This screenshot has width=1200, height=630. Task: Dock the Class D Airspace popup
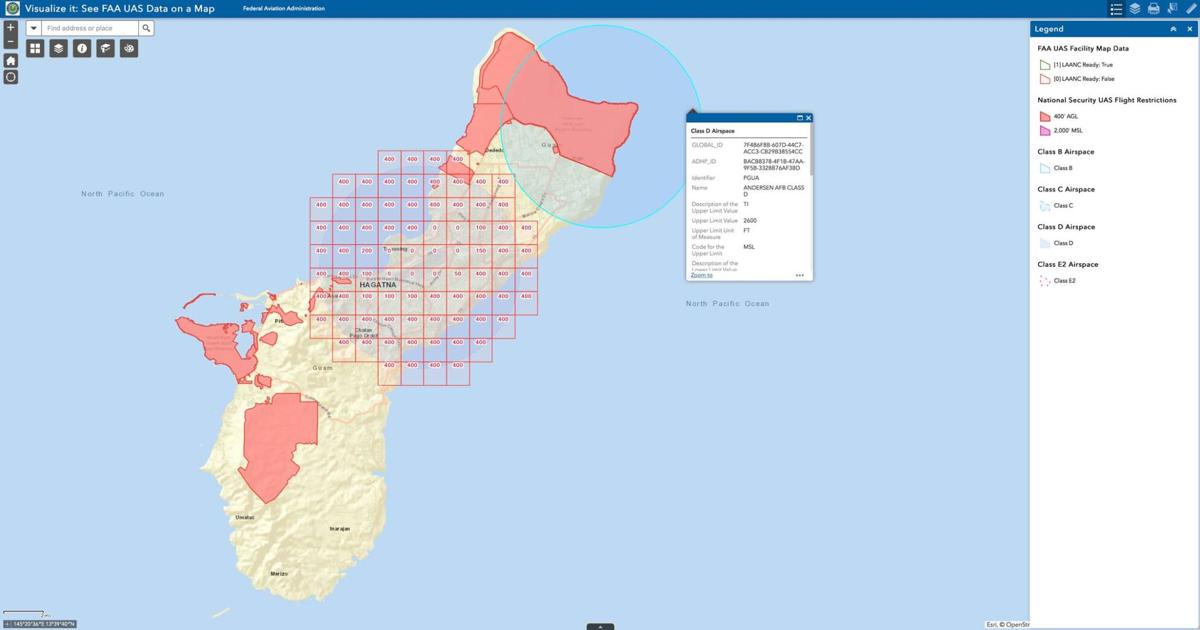(x=800, y=117)
